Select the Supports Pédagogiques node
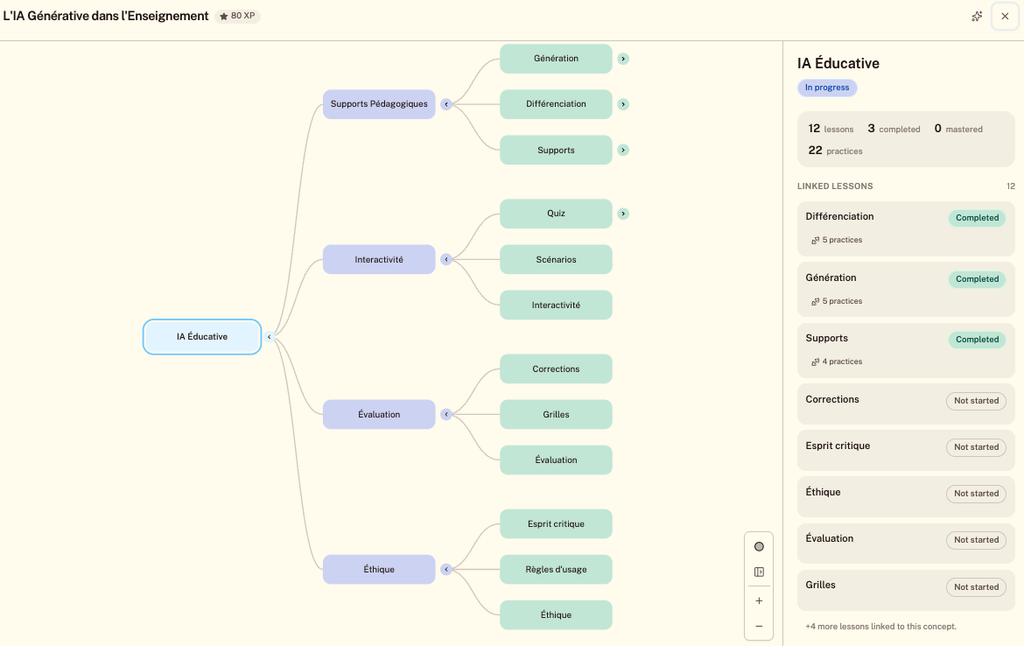1024x646 pixels. pos(379,105)
